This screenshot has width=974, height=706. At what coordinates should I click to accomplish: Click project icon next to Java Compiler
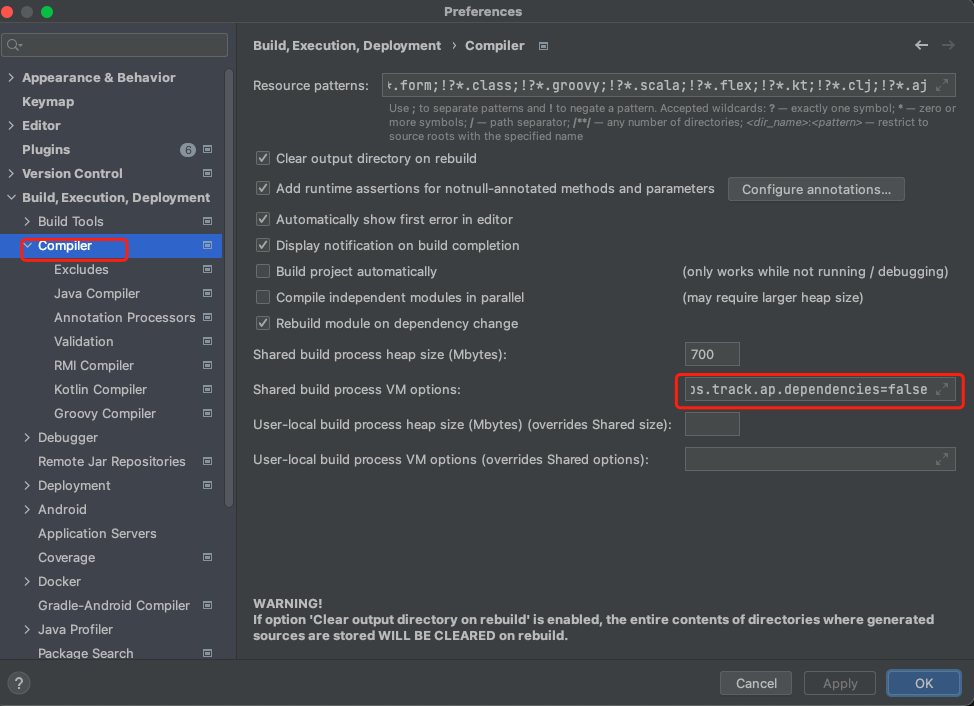(207, 293)
